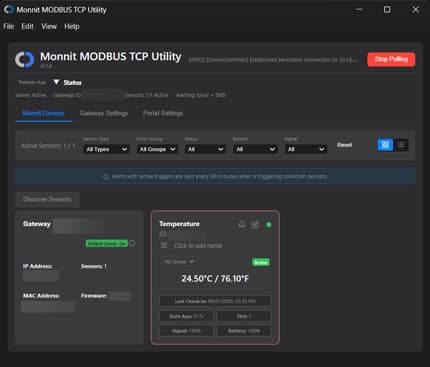
Task: Open the edit icon on Temperature card
Action: (x=255, y=224)
